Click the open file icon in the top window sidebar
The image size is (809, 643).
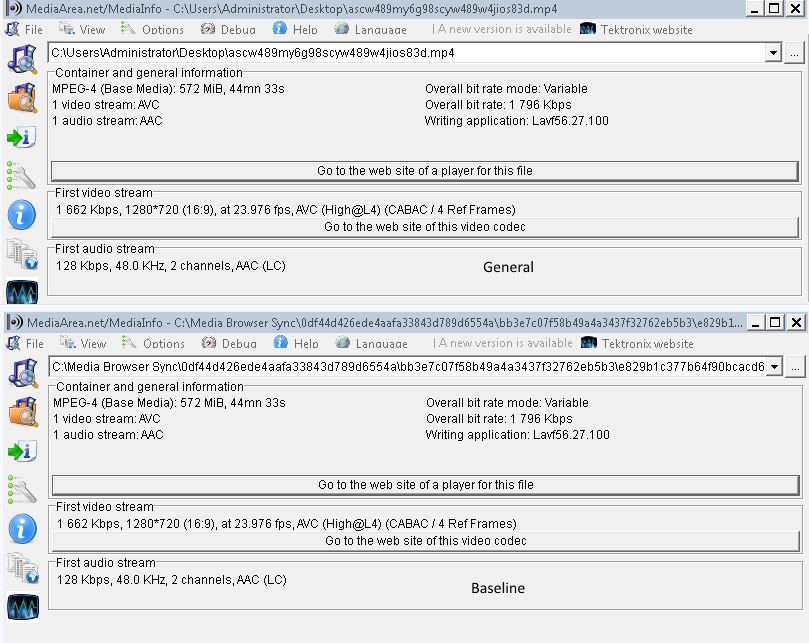point(22,59)
